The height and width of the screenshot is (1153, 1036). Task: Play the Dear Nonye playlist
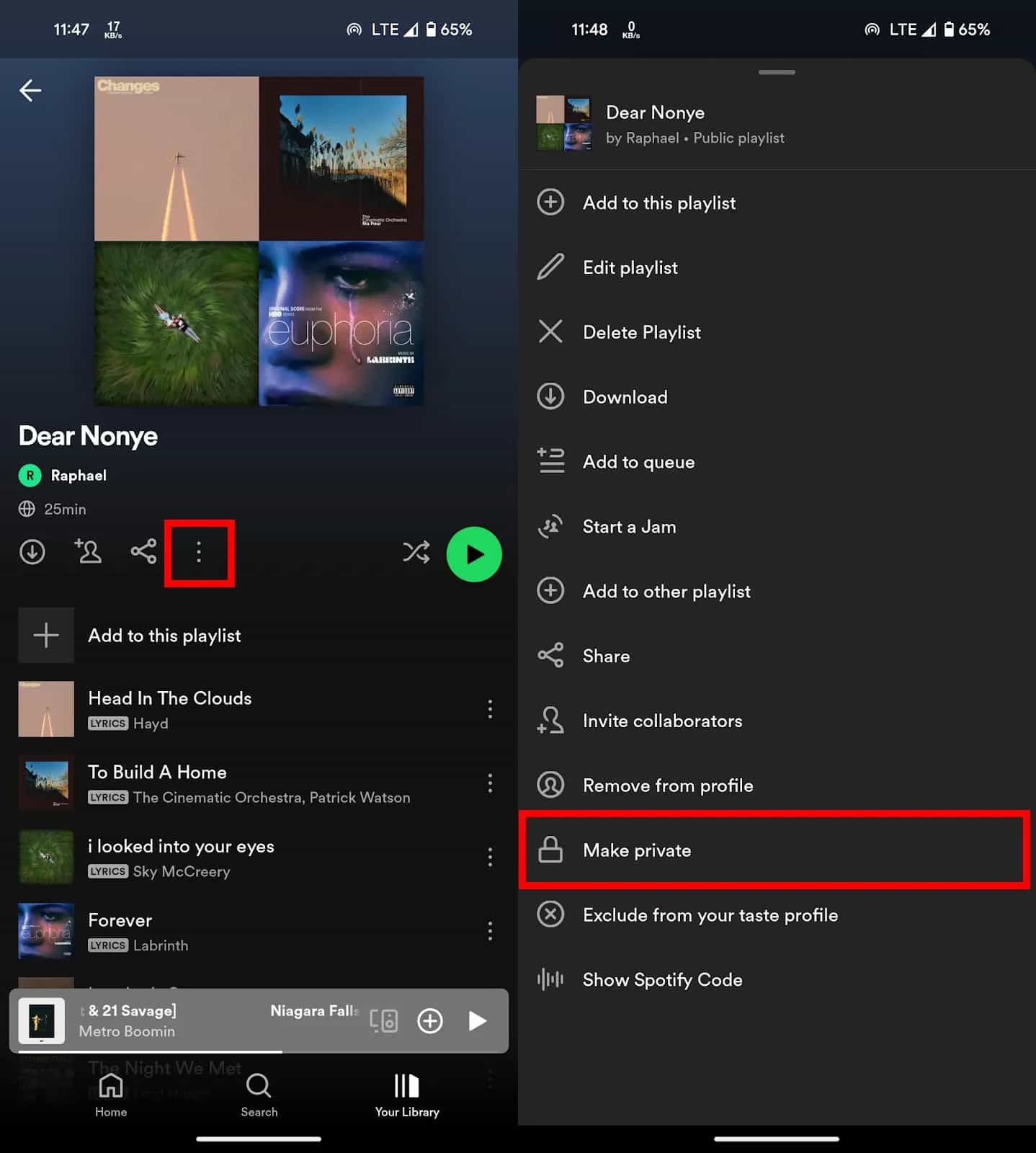pyautogui.click(x=474, y=554)
